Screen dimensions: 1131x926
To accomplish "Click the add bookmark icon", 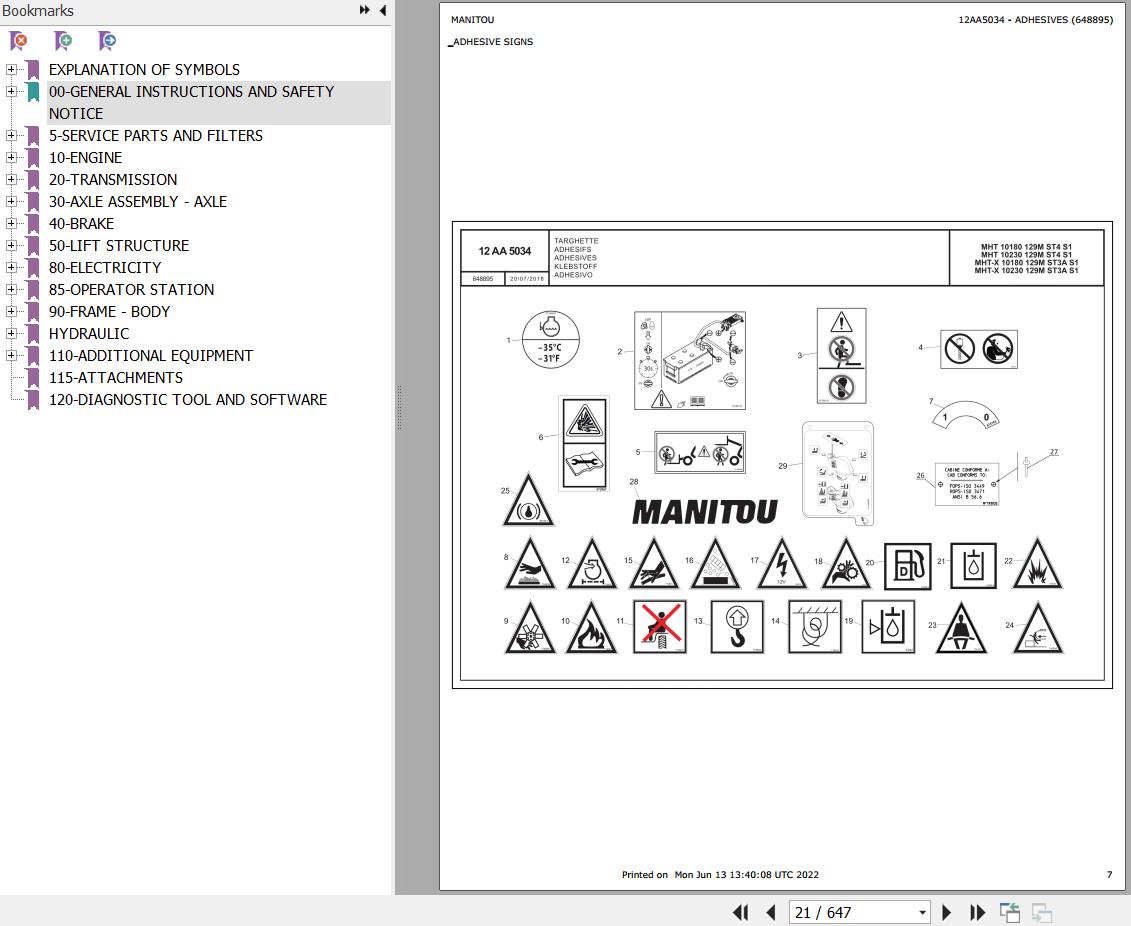I will point(63,41).
